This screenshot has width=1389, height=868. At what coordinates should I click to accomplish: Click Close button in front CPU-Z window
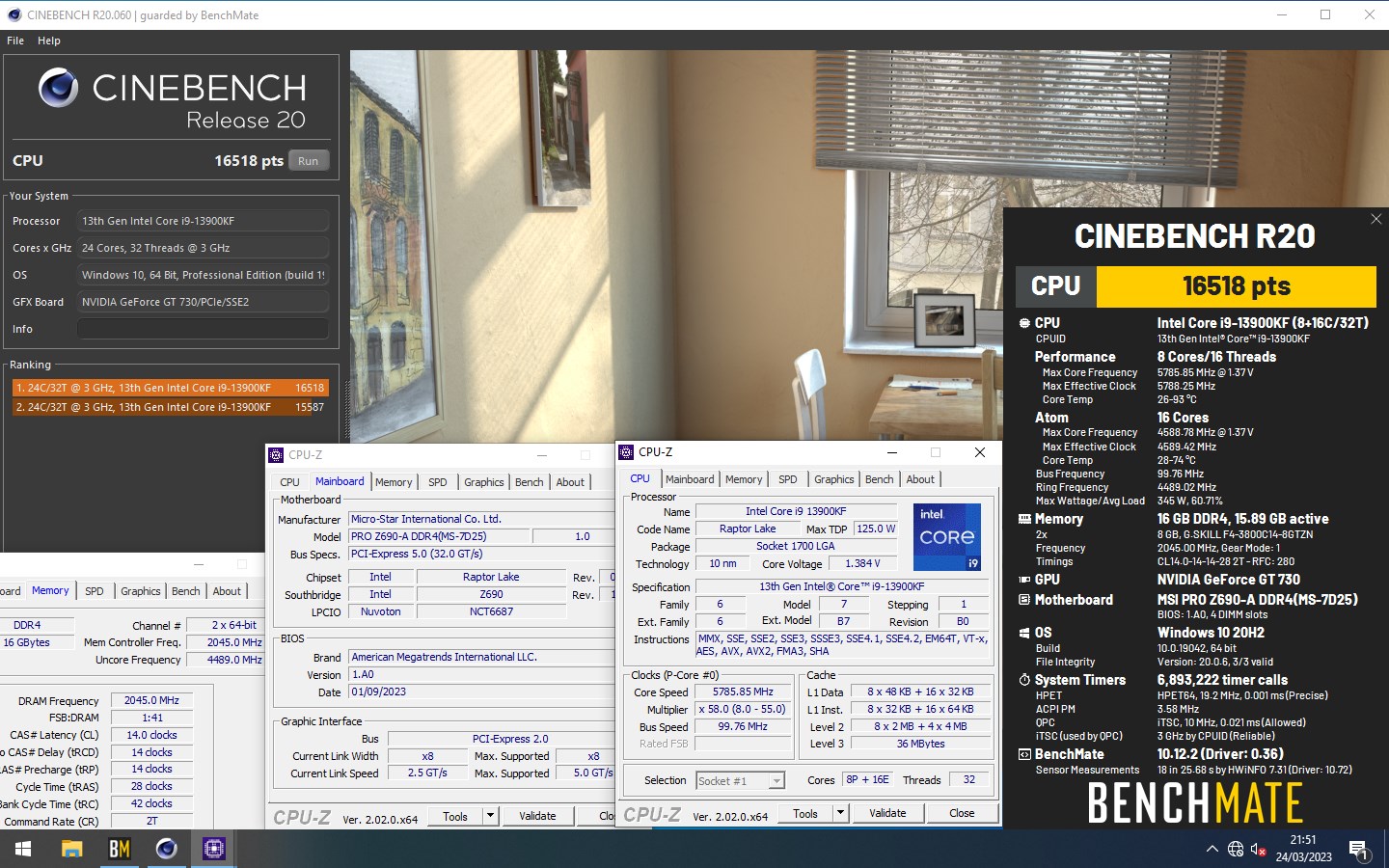[x=962, y=813]
